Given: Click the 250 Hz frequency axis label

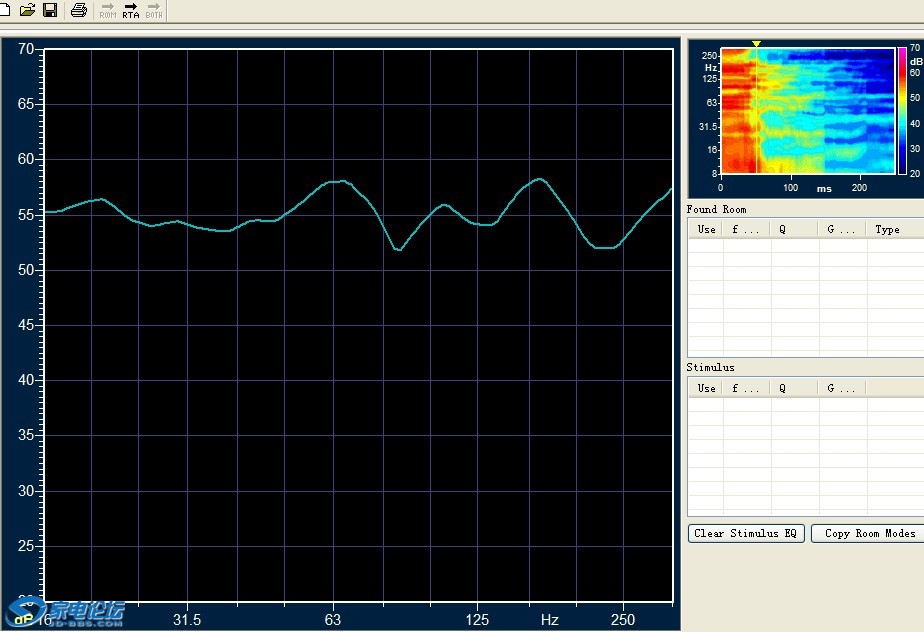Looking at the screenshot, I should [622, 620].
